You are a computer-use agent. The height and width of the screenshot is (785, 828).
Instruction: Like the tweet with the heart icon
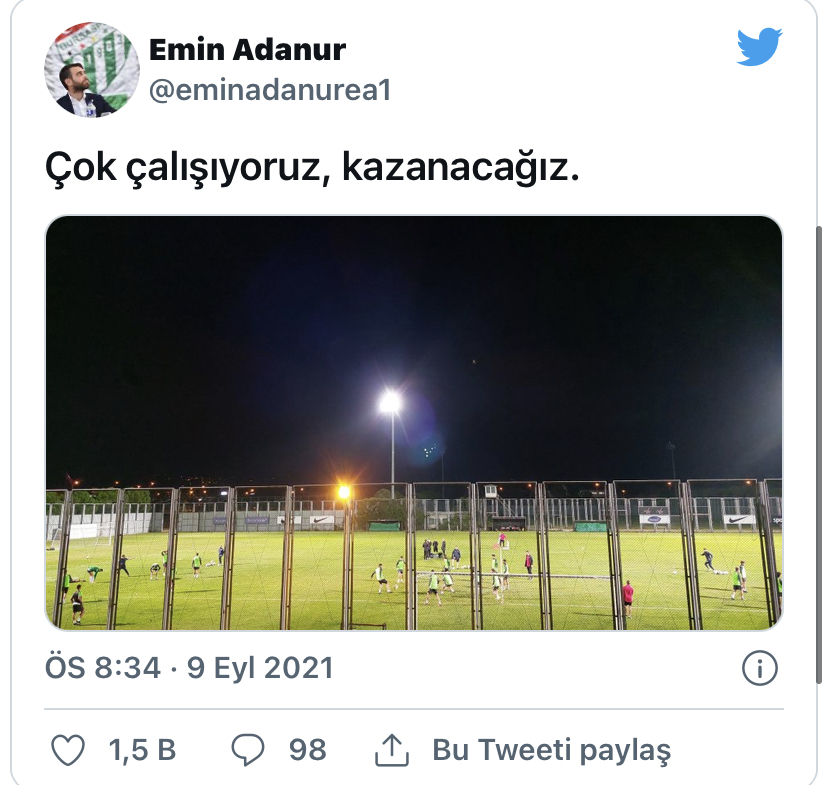[68, 750]
